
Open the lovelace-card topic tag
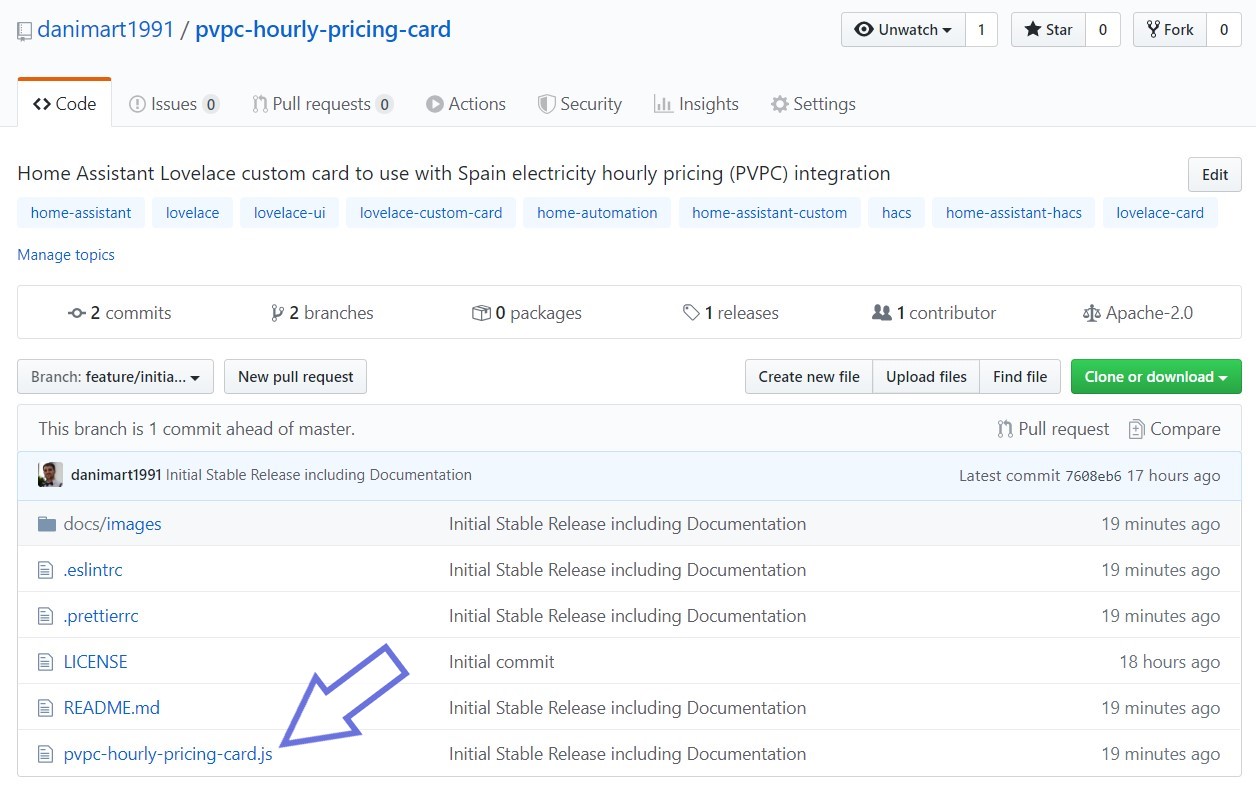point(1160,212)
